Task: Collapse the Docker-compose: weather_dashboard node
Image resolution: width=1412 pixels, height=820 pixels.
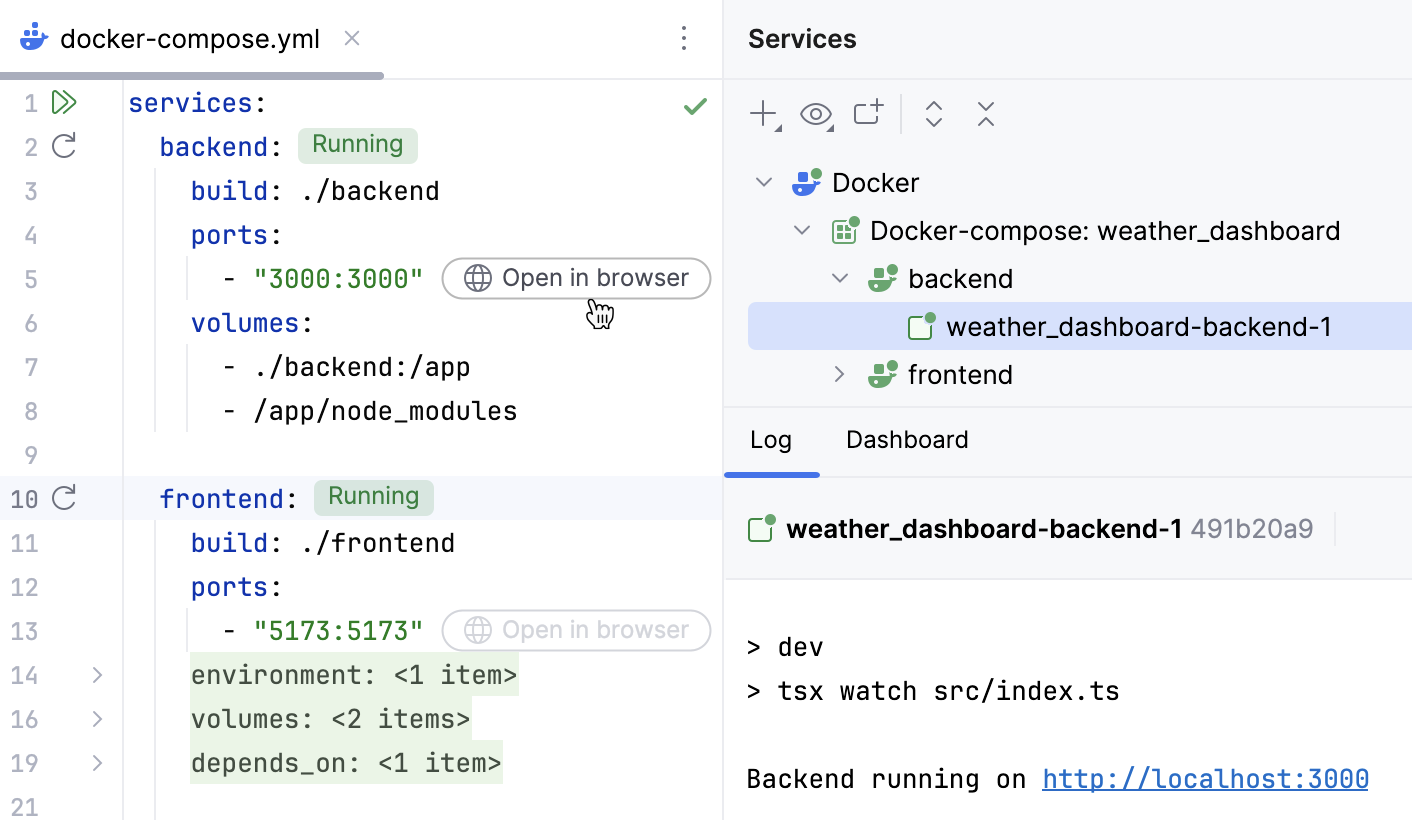Action: pos(802,230)
